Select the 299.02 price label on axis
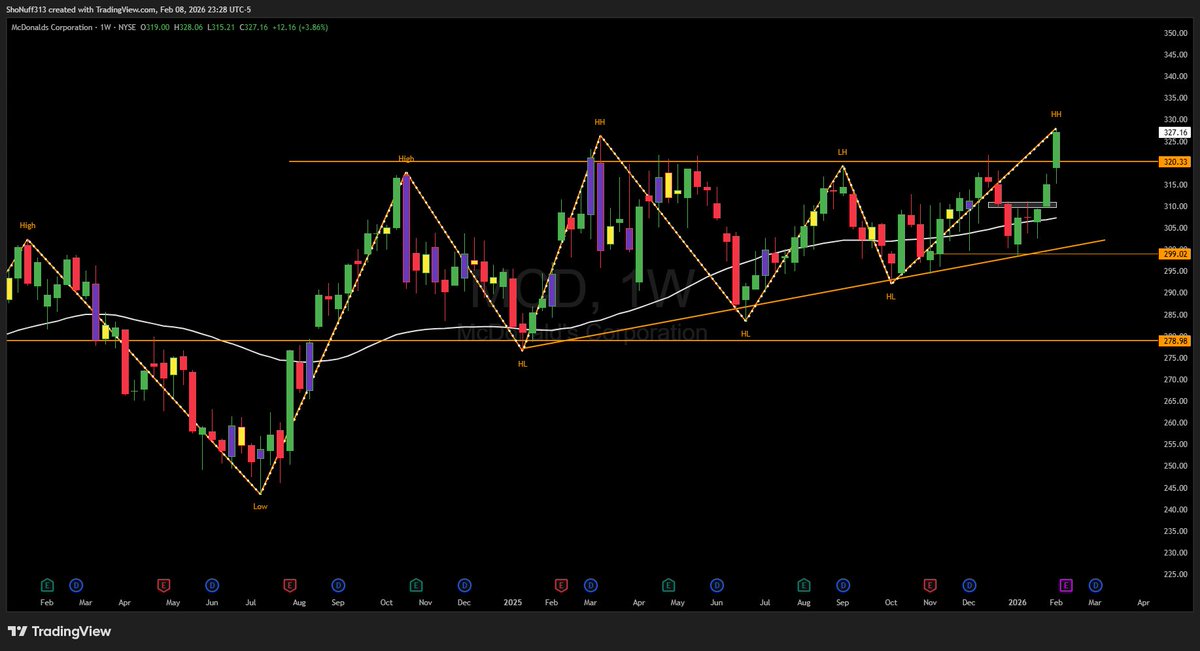1200x651 pixels. coord(1174,254)
